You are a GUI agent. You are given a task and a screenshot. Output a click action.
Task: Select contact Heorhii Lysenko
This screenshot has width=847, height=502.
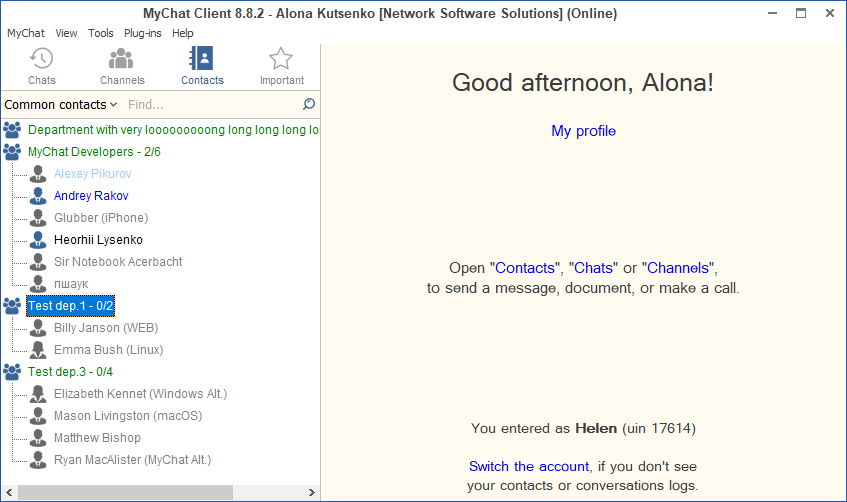98,240
